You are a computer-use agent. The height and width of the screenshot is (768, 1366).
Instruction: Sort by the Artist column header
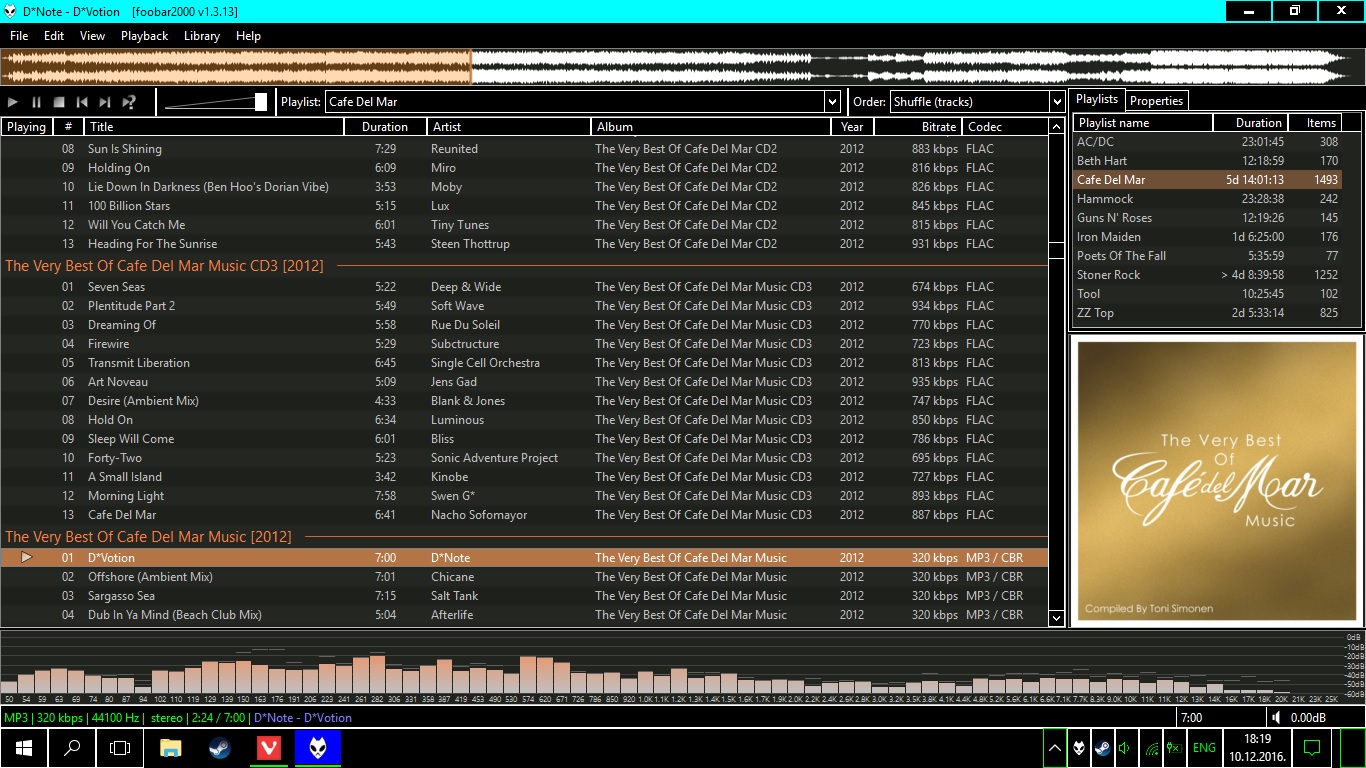click(x=509, y=127)
